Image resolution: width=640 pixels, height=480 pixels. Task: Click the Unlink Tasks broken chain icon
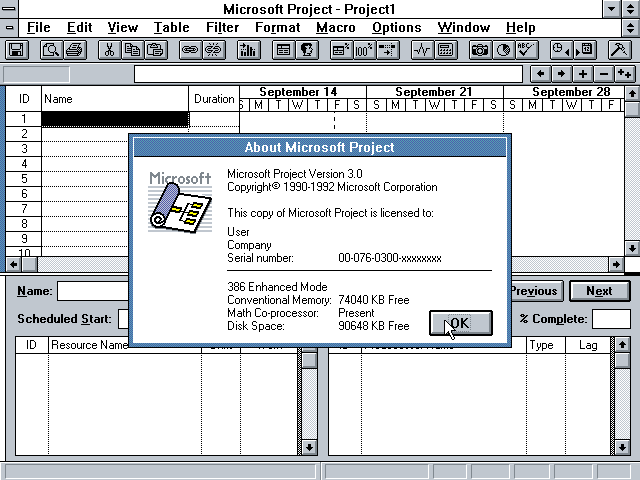click(213, 49)
